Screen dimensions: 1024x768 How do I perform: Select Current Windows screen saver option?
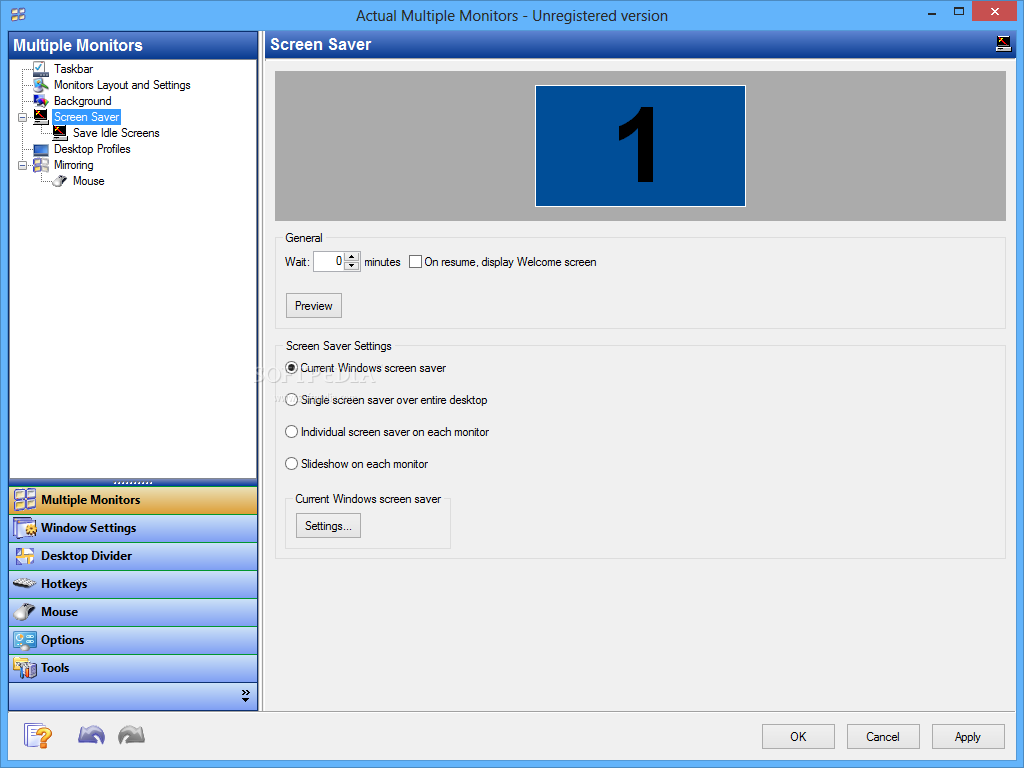pos(292,368)
